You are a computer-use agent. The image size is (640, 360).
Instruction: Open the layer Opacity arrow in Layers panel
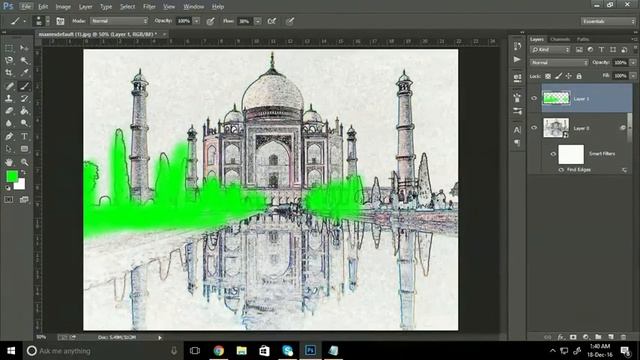633,62
